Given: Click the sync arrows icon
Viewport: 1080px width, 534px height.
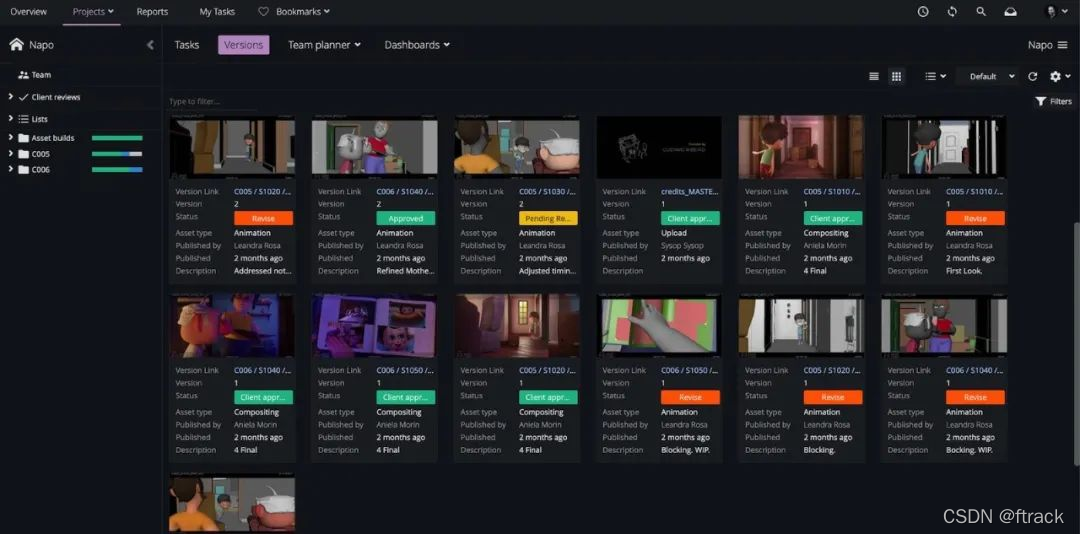Looking at the screenshot, I should pos(952,12).
